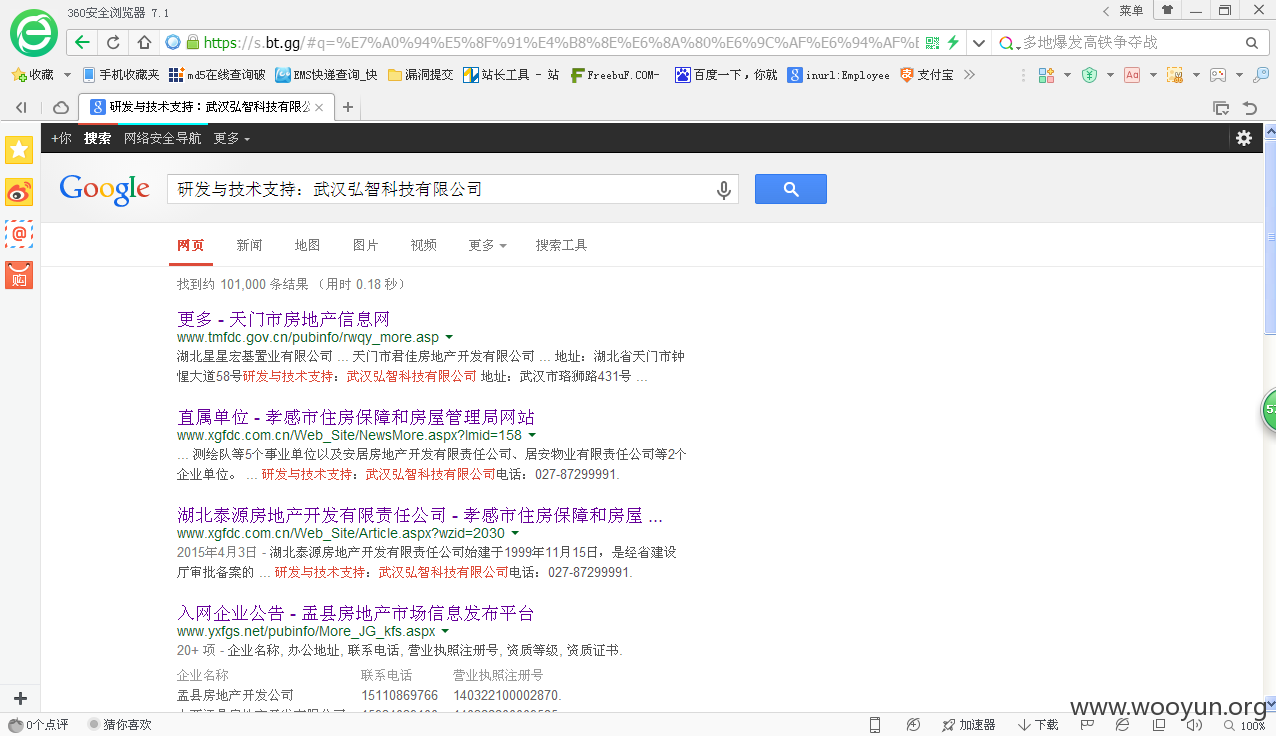The image size is (1276, 736).
Task: Click the plus icon at the sidebar's bottom
Action: tap(20, 698)
